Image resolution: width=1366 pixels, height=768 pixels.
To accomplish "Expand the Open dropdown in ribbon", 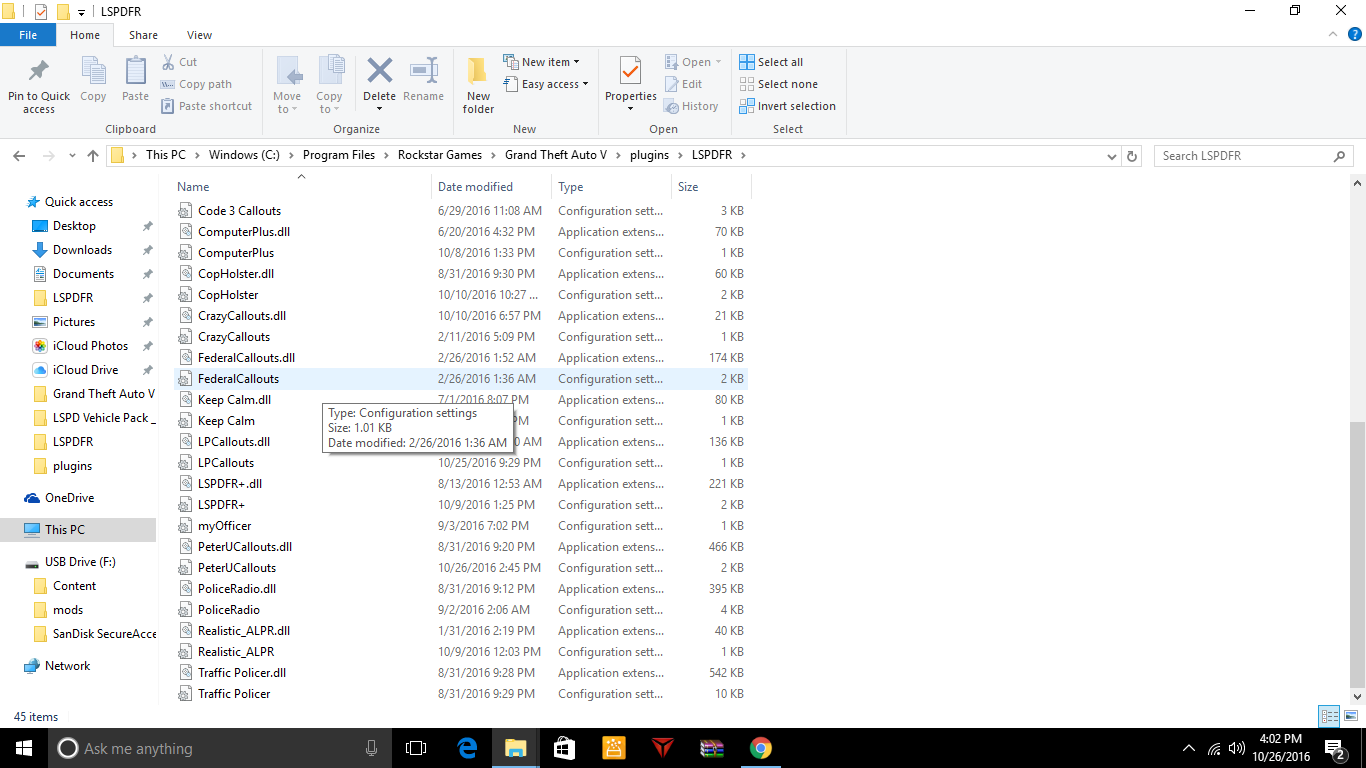I will click(x=693, y=62).
